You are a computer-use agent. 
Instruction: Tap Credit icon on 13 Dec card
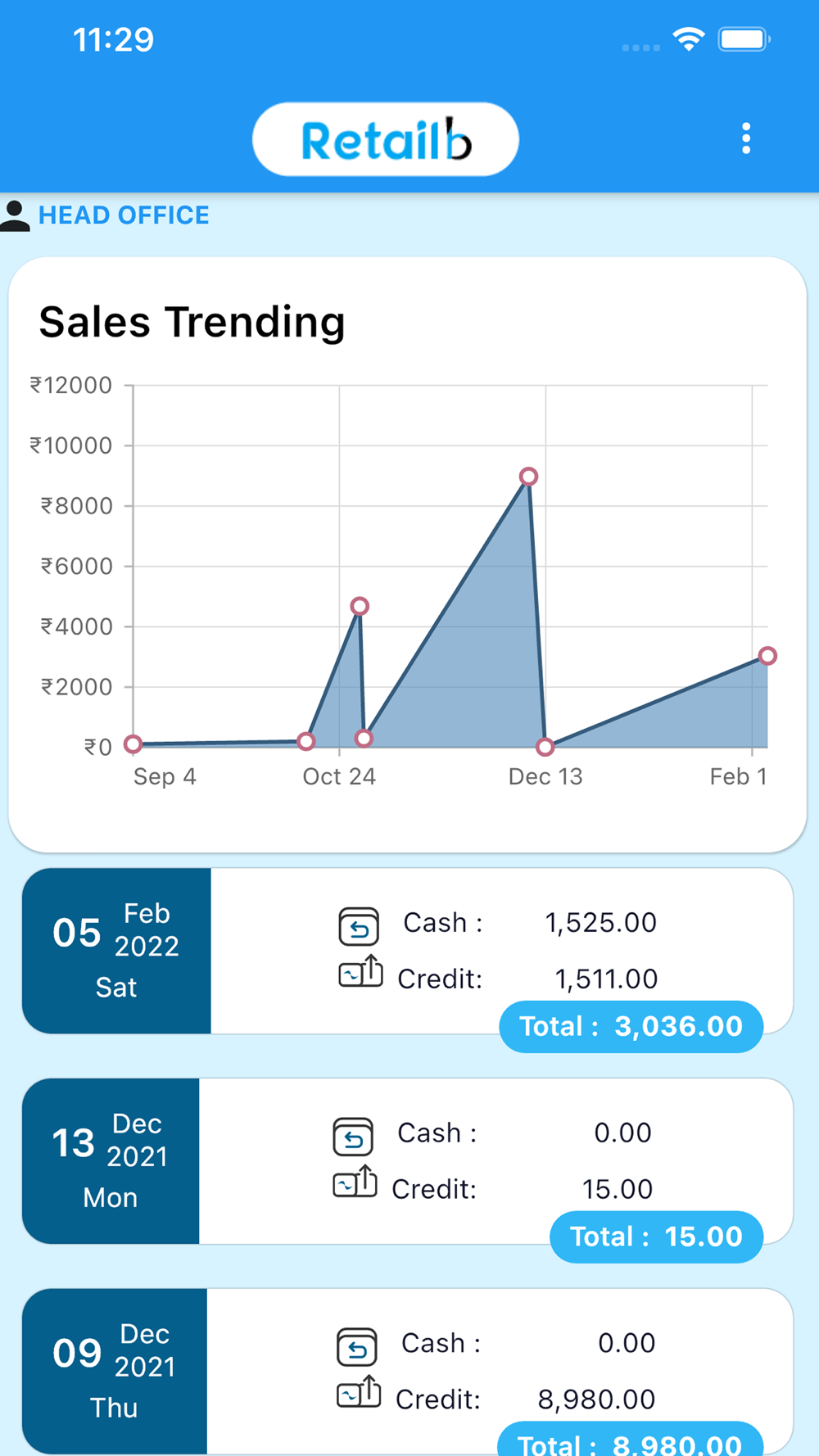click(355, 1182)
